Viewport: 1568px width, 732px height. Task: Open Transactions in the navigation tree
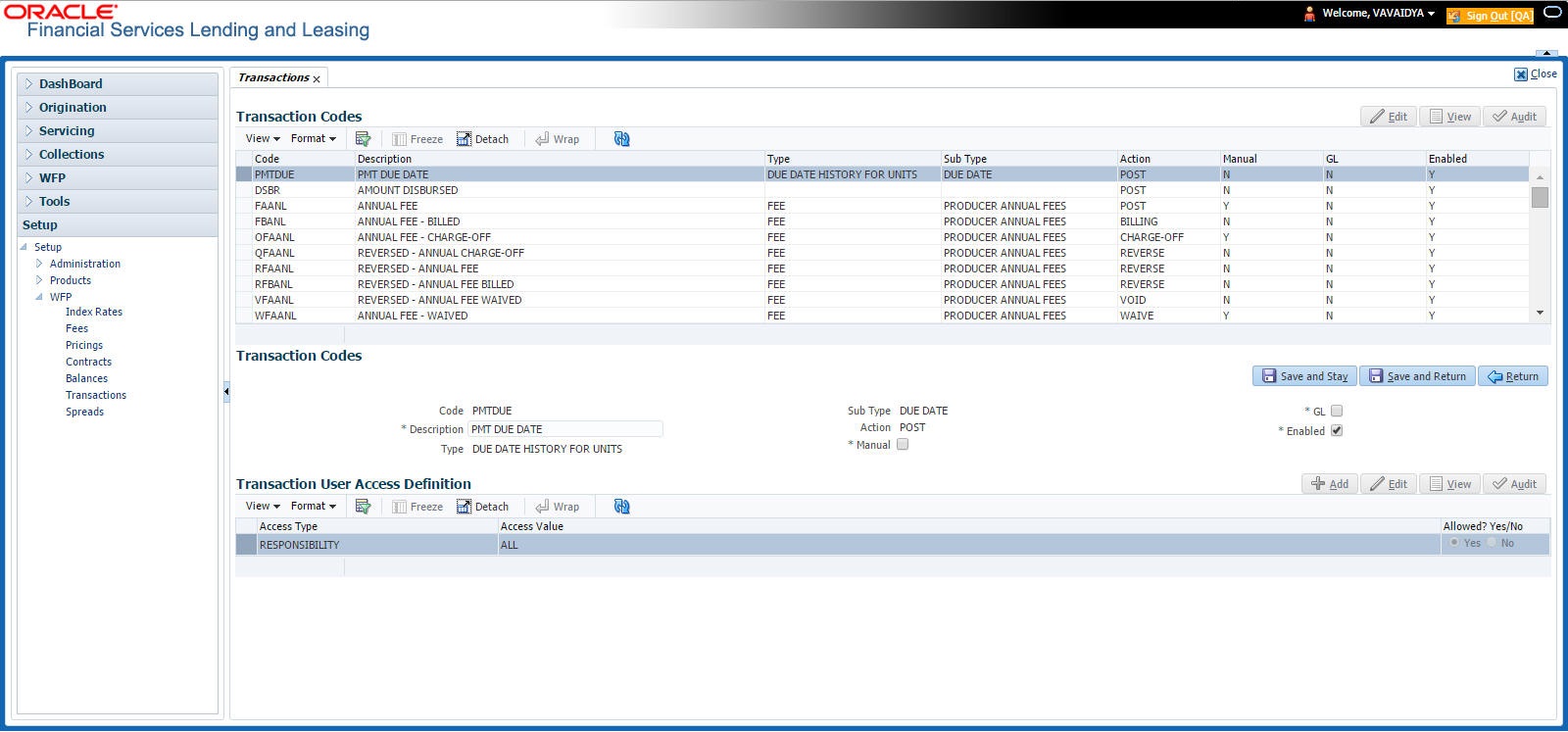96,395
